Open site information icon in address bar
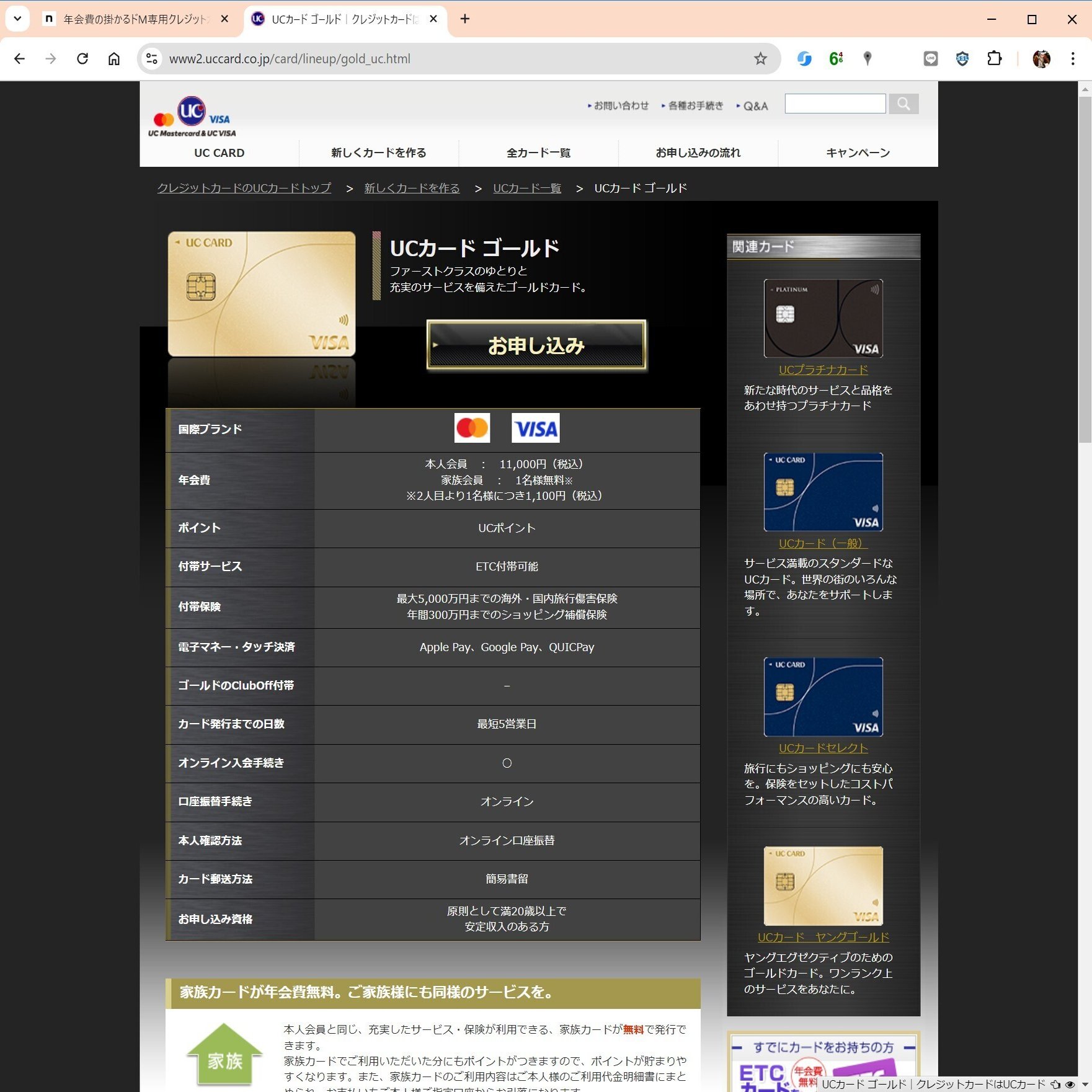Screen dimensions: 1092x1092 [x=152, y=59]
